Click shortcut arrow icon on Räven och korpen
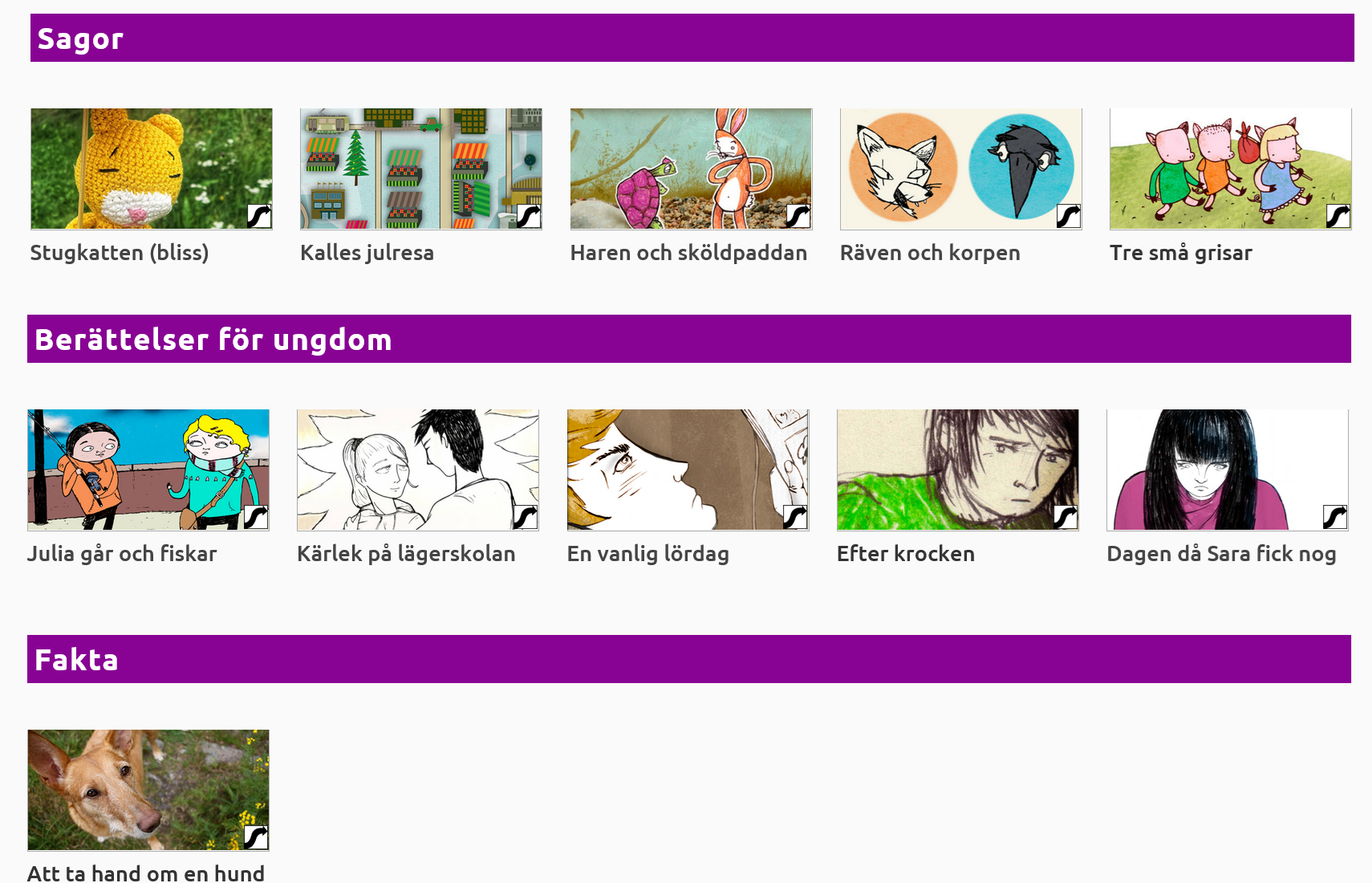The image size is (1372, 883). (1069, 216)
